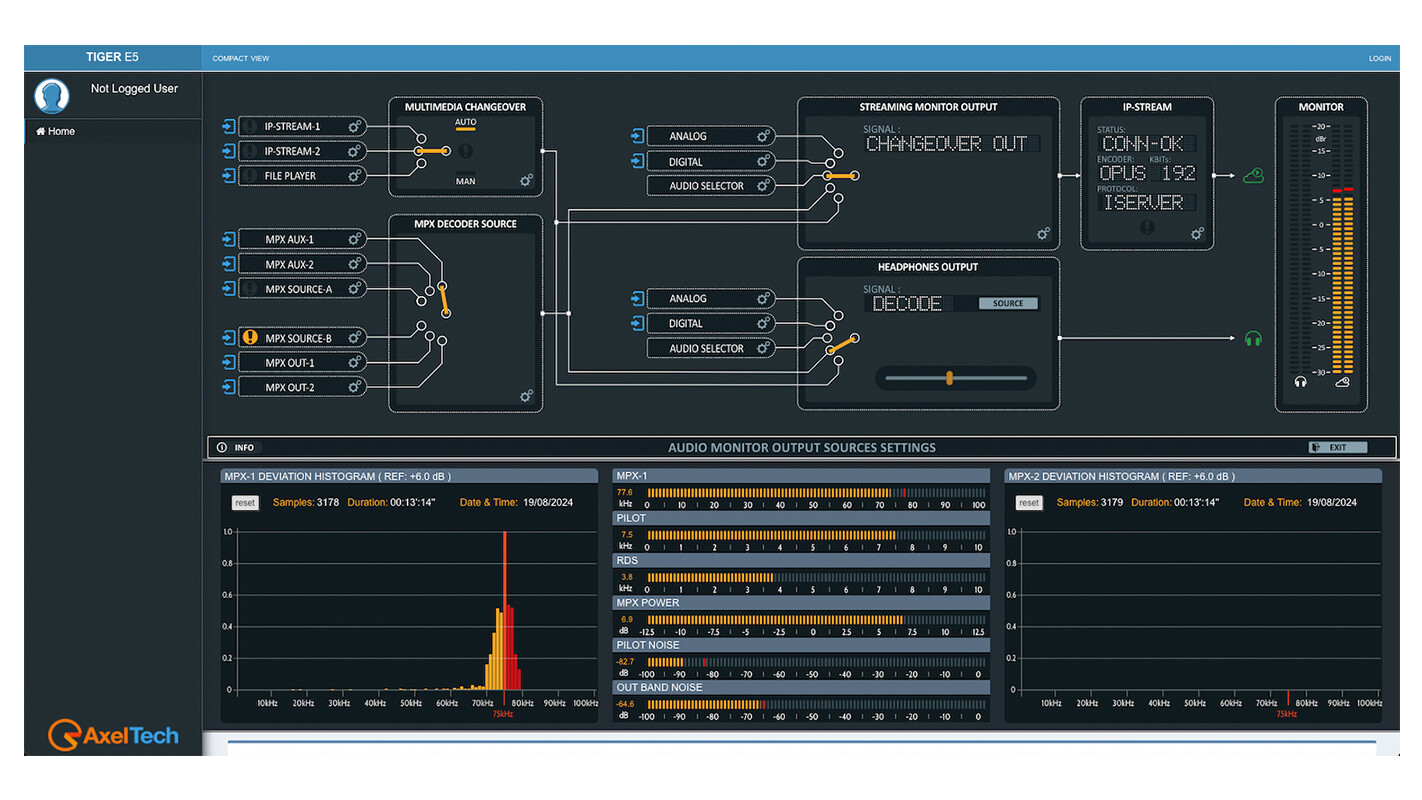Open IP-STREAM-1 gear settings
Viewport: 1422px width, 800px height.
pos(354,127)
